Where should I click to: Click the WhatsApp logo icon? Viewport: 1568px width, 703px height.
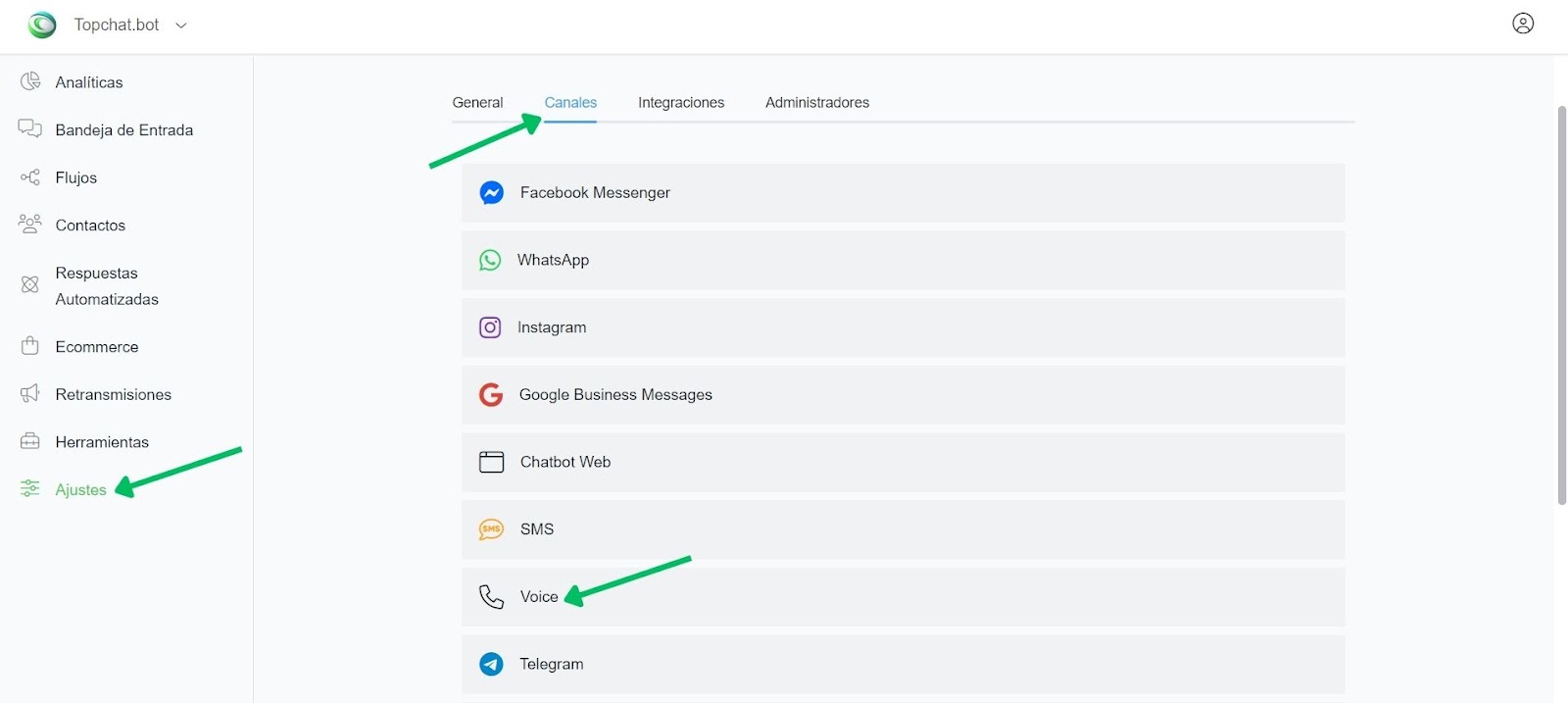pos(490,260)
